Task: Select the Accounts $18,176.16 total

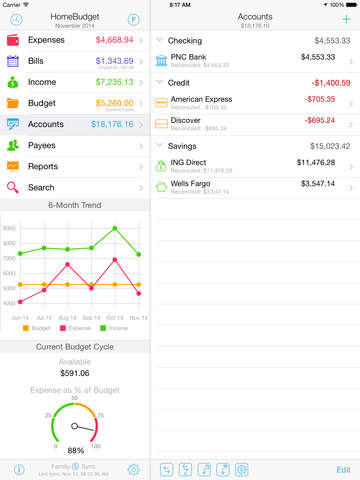Action: tap(112, 124)
